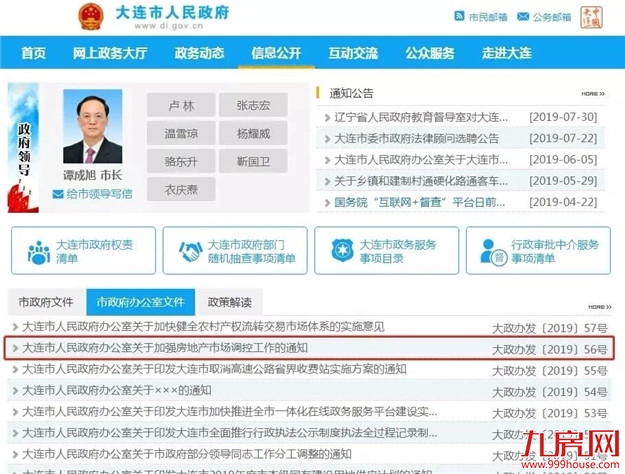Open 大连市委市政府法律顾问选聘公告
The image size is (625, 474).
tap(417, 138)
